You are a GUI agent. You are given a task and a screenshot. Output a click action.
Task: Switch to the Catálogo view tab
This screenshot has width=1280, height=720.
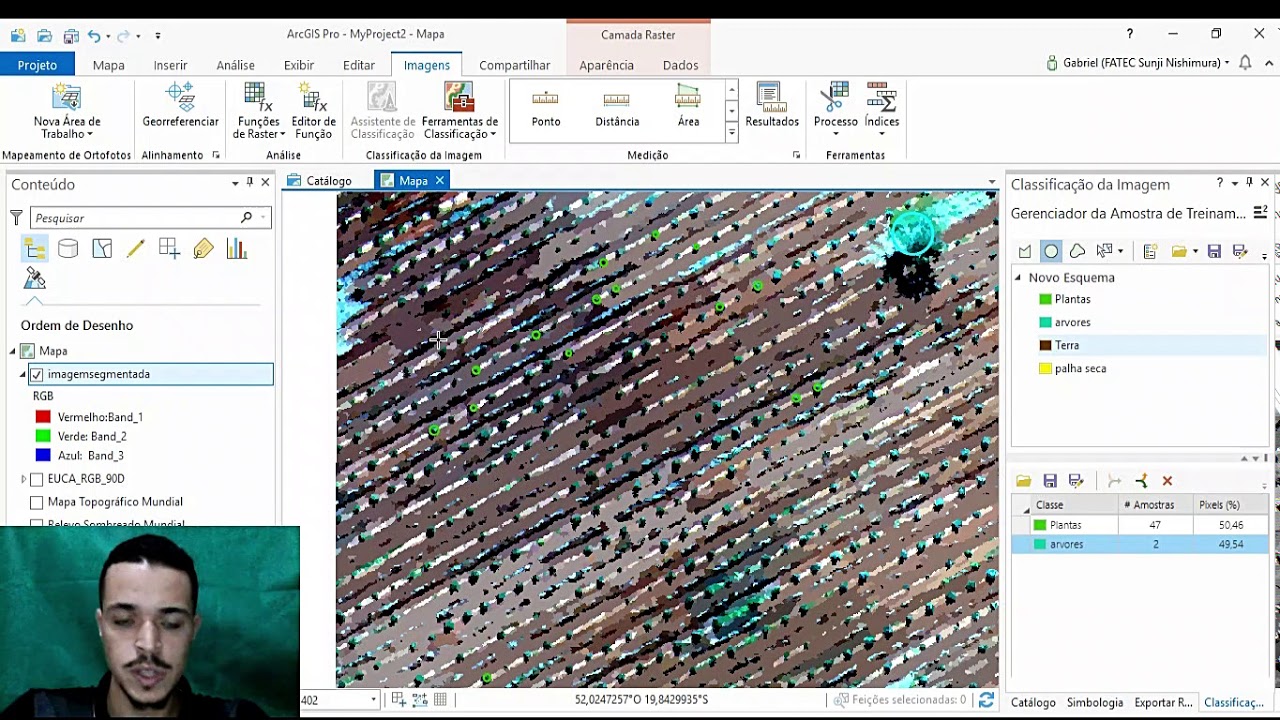point(320,181)
